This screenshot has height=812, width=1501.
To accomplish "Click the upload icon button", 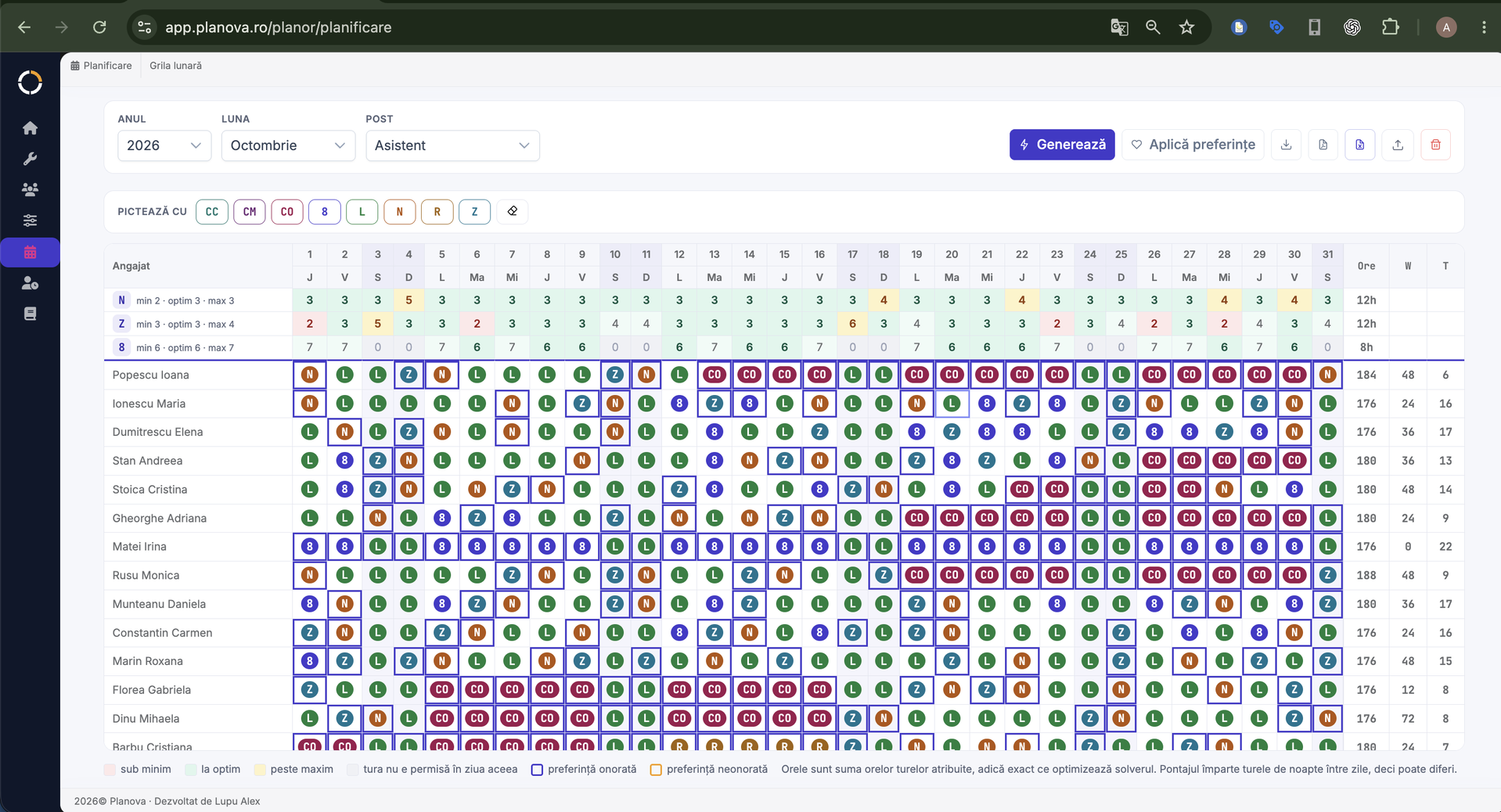I will [x=1398, y=145].
